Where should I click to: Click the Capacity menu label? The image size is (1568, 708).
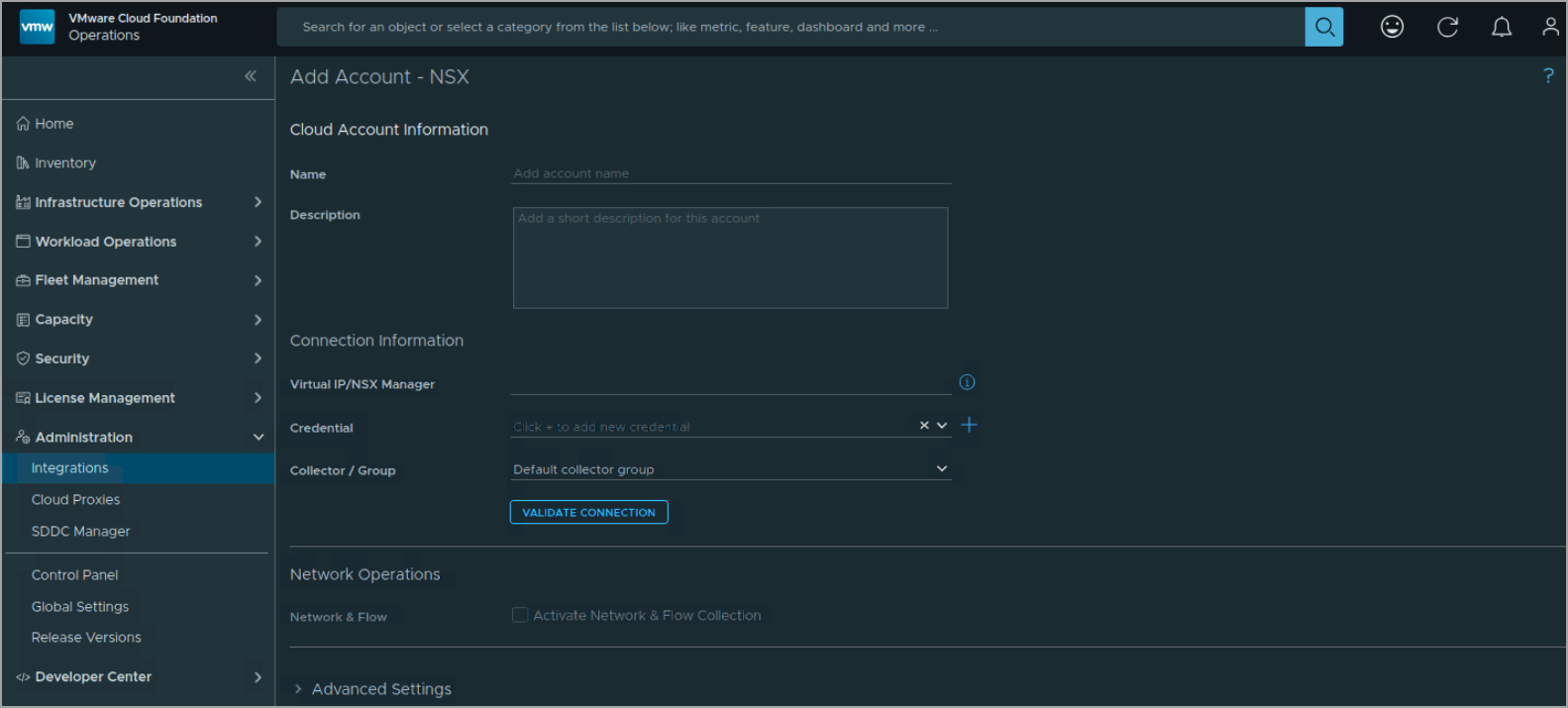click(x=63, y=319)
